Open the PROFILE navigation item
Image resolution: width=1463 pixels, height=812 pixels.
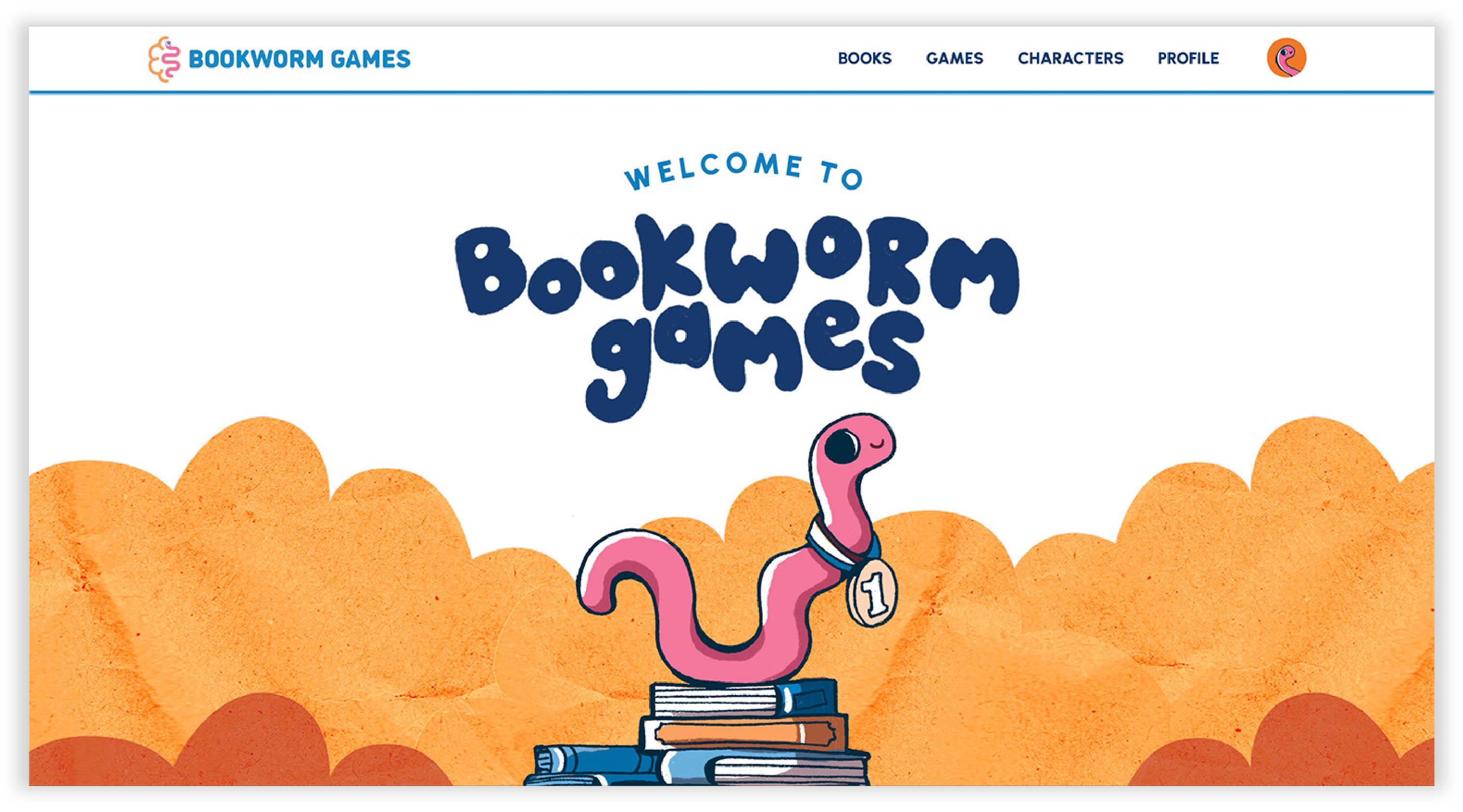click(x=1188, y=58)
